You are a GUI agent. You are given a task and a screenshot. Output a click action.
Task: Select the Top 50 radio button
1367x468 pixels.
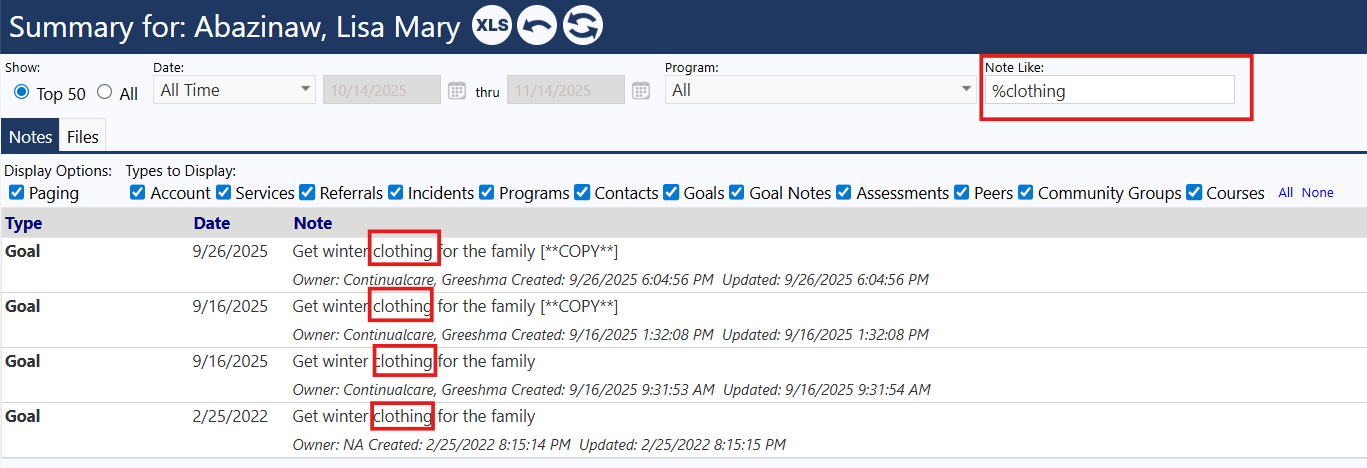[21, 93]
